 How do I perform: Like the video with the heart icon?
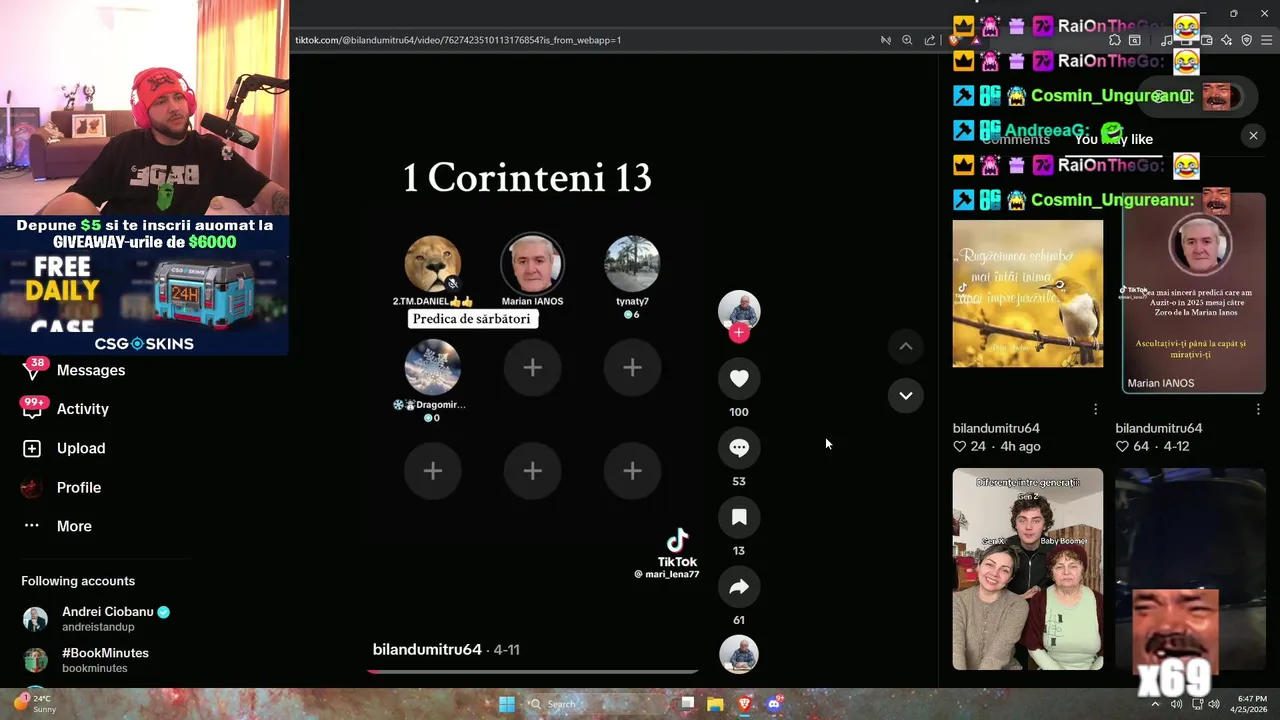pyautogui.click(x=739, y=378)
